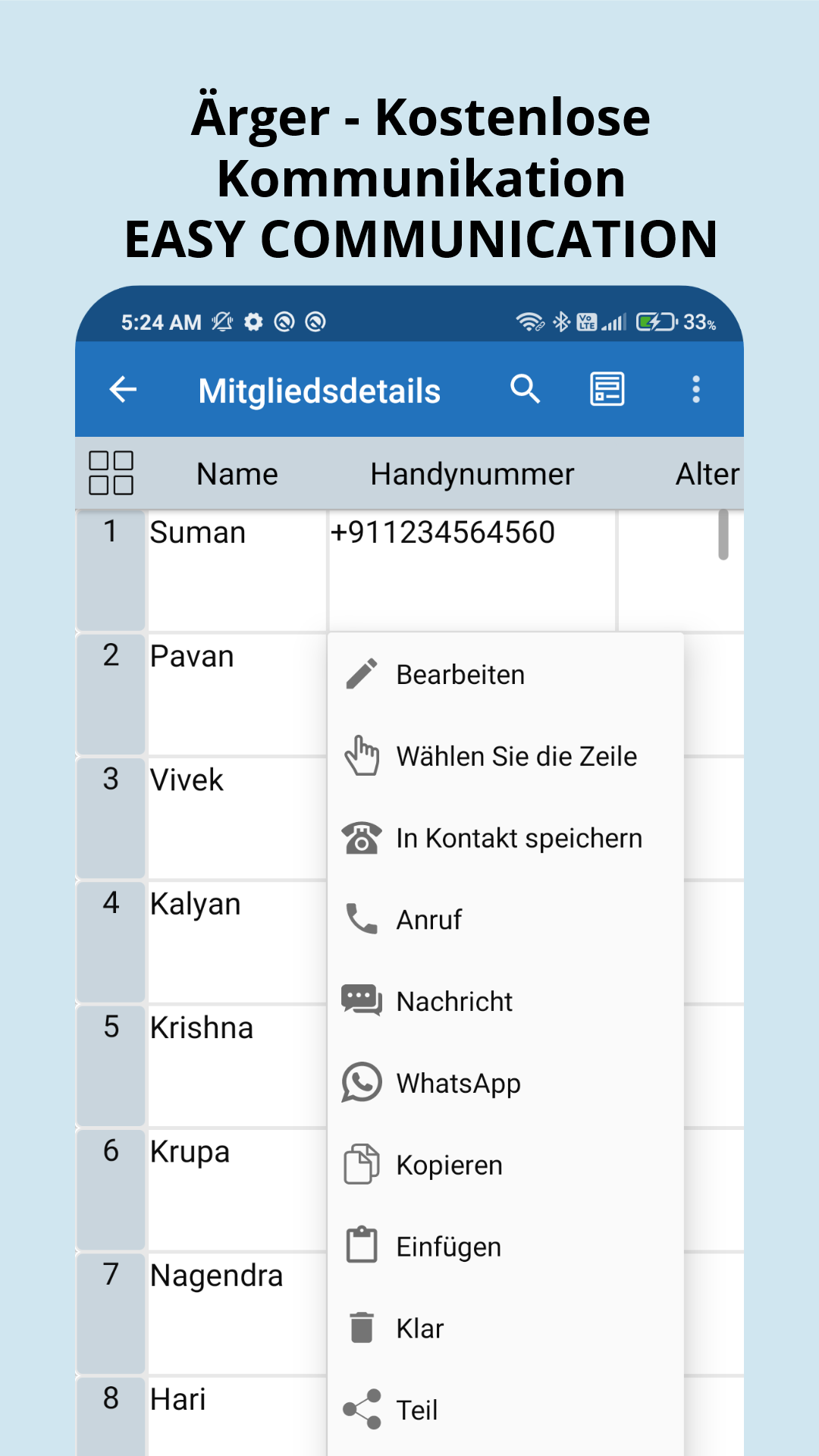Tap the Klar trash icon
This screenshot has width=819, height=1456.
click(x=362, y=1328)
